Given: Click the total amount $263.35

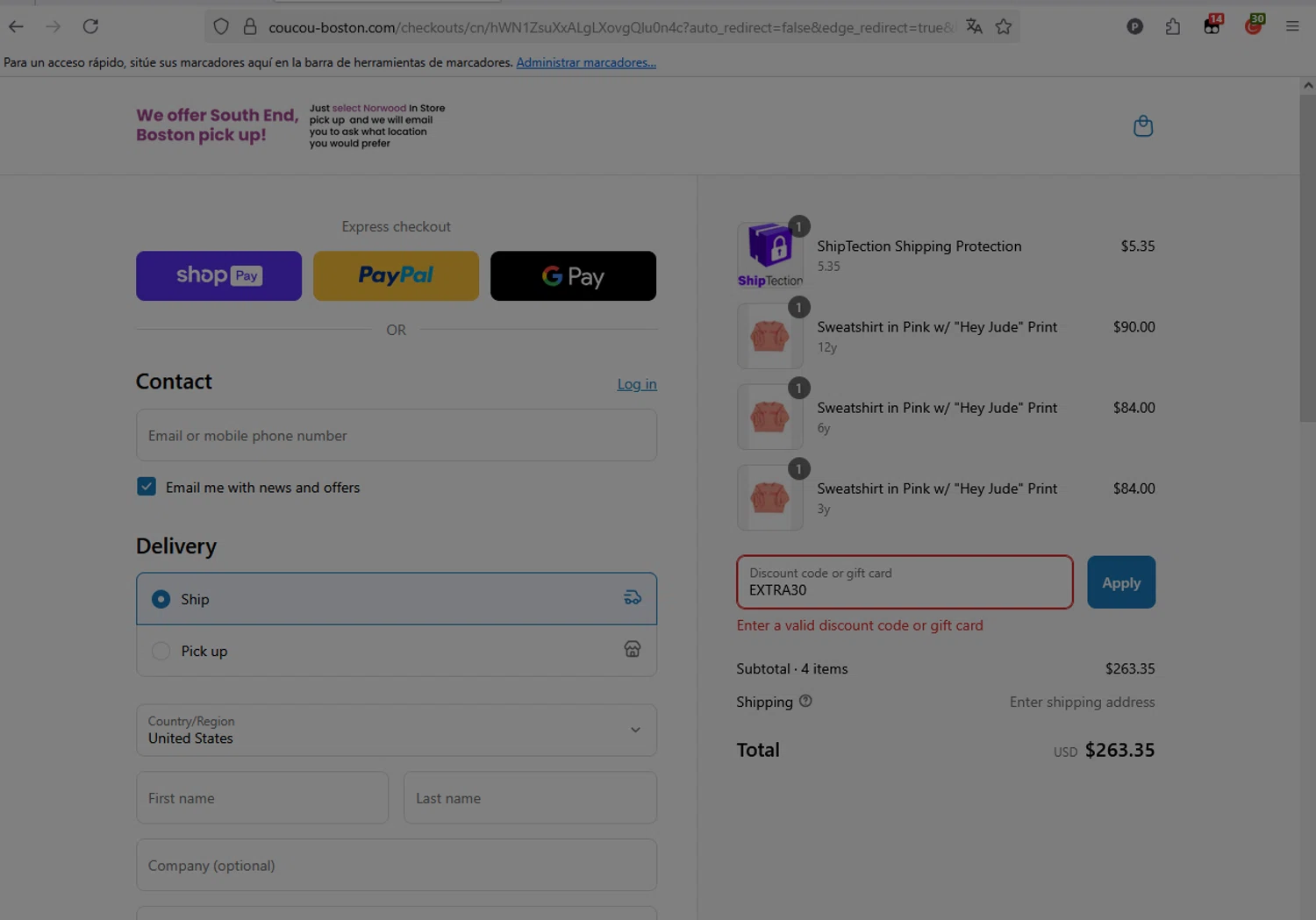Looking at the screenshot, I should (x=1119, y=750).
